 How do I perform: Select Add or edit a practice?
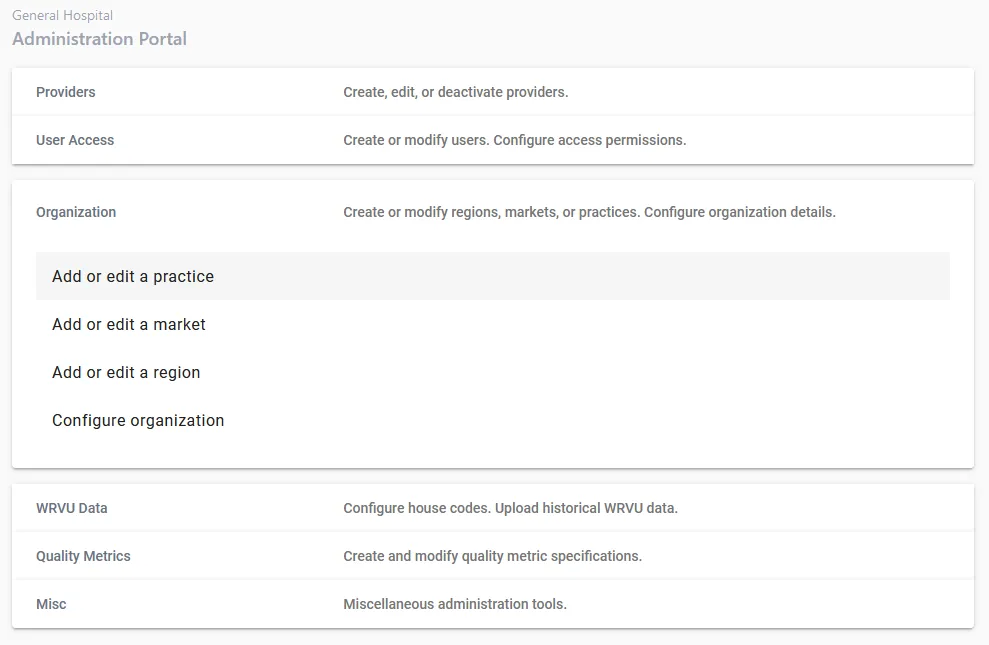click(133, 276)
